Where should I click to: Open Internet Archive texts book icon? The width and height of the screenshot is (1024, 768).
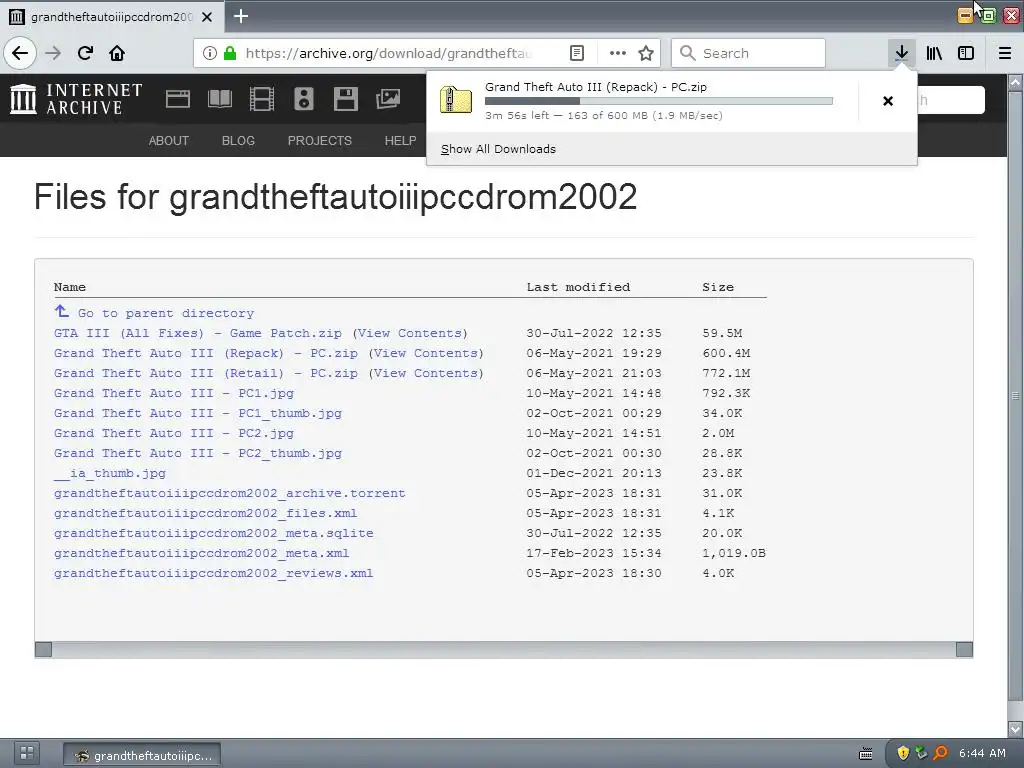point(219,99)
